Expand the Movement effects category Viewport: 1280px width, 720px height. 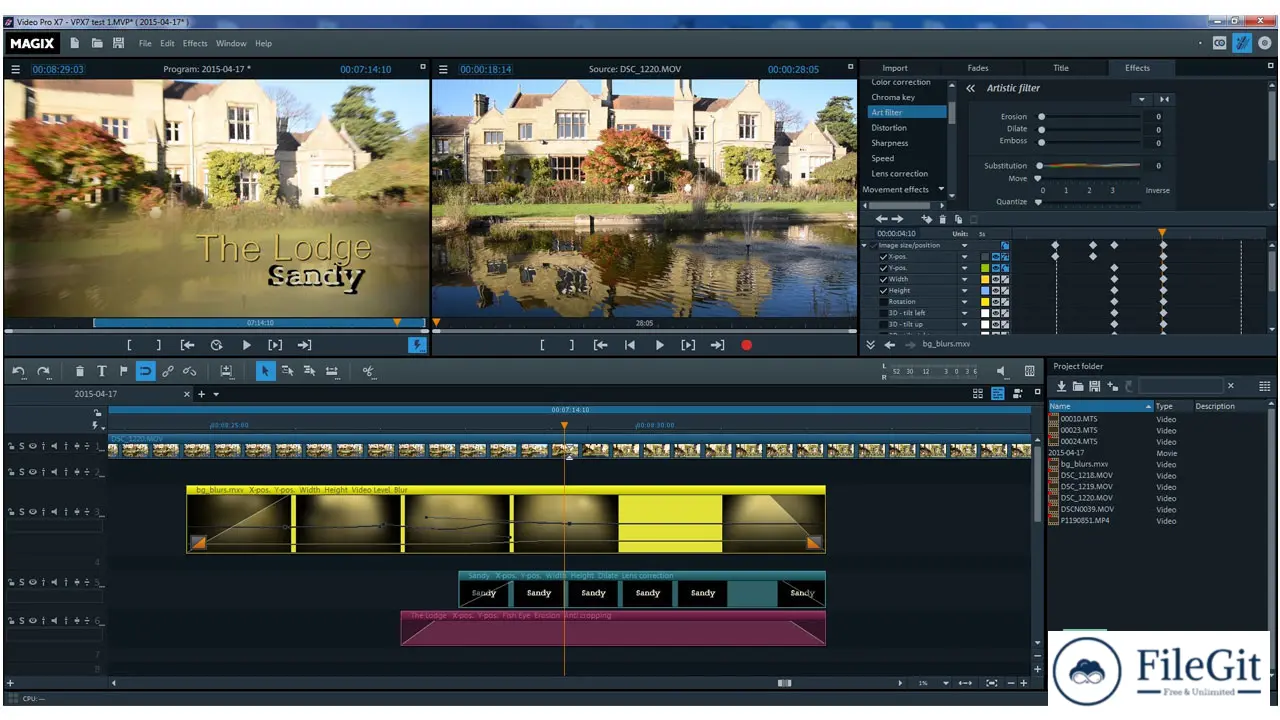941,189
